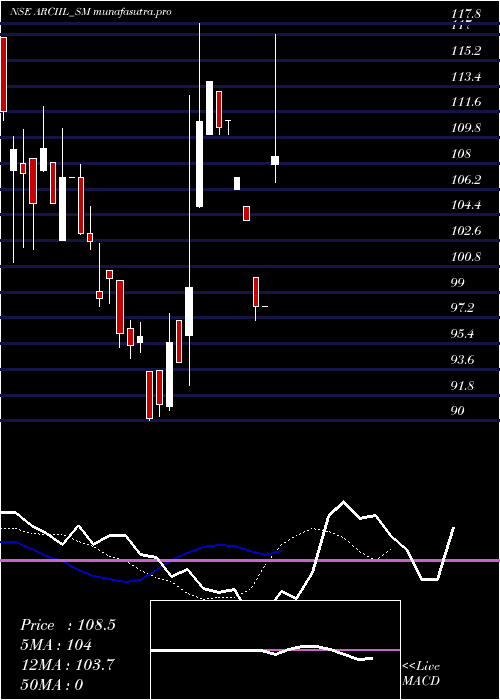Select the 93.6 price axis label
The height and width of the screenshot is (700, 500).
click(x=464, y=360)
